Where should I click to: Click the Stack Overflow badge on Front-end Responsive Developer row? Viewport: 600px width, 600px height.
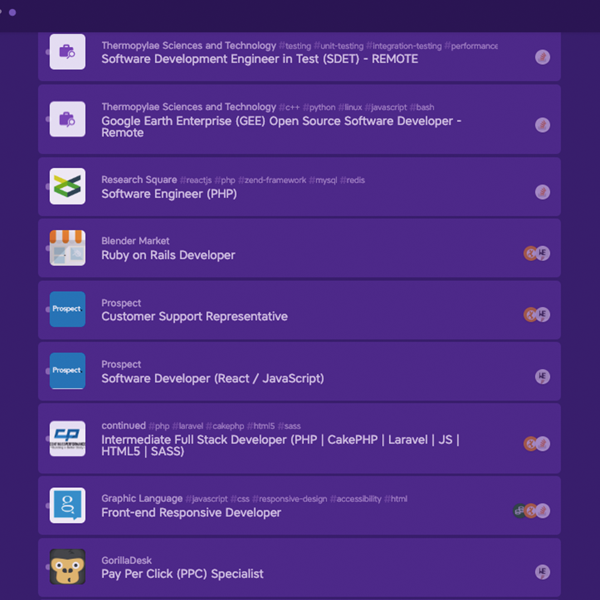point(543,511)
